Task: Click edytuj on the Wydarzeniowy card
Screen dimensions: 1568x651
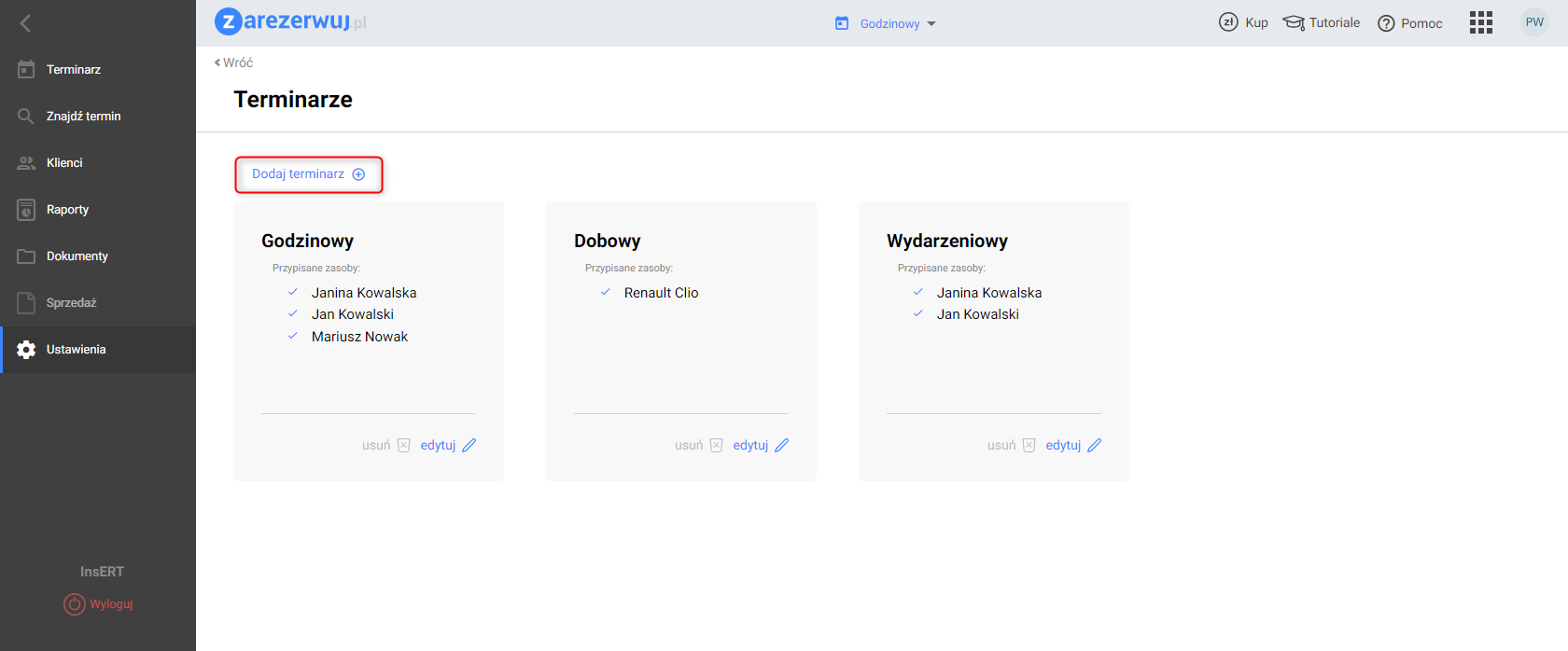Action: pyautogui.click(x=1063, y=445)
